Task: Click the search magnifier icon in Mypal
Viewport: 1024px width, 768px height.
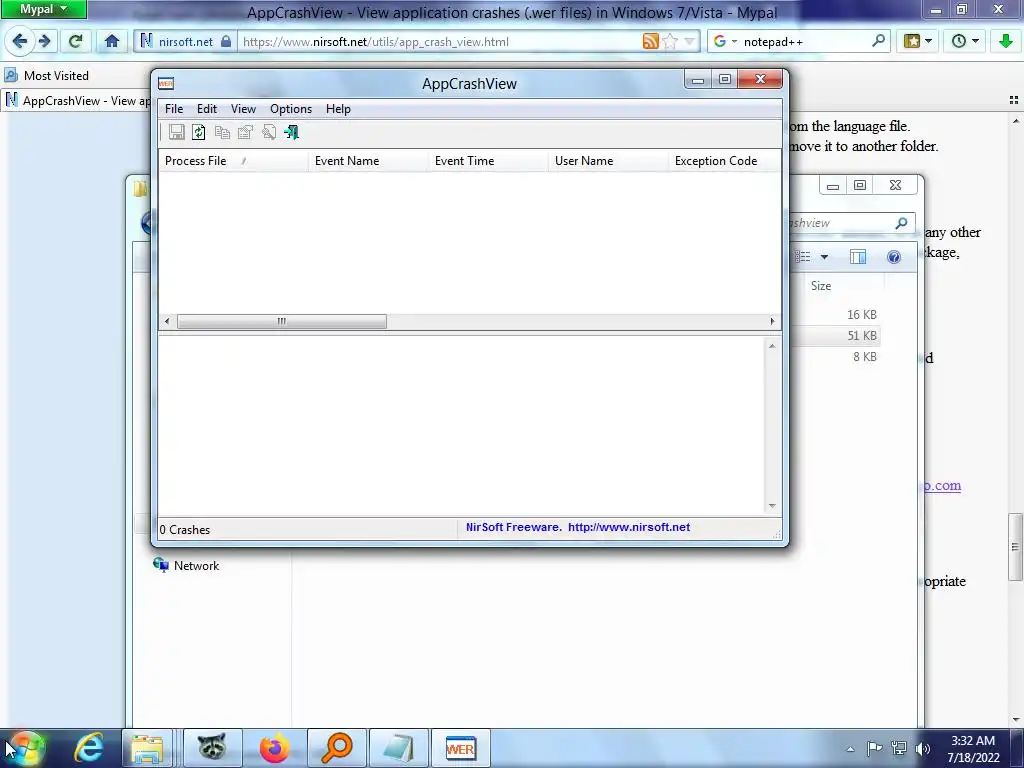Action: click(x=878, y=40)
